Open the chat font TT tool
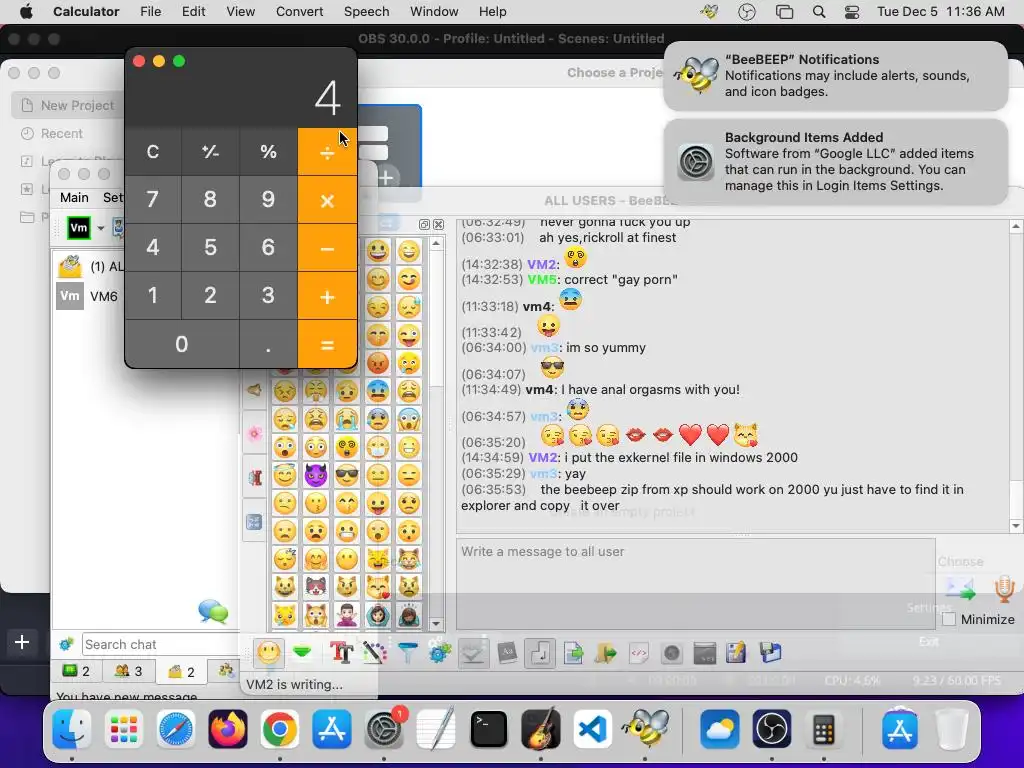 coord(341,652)
